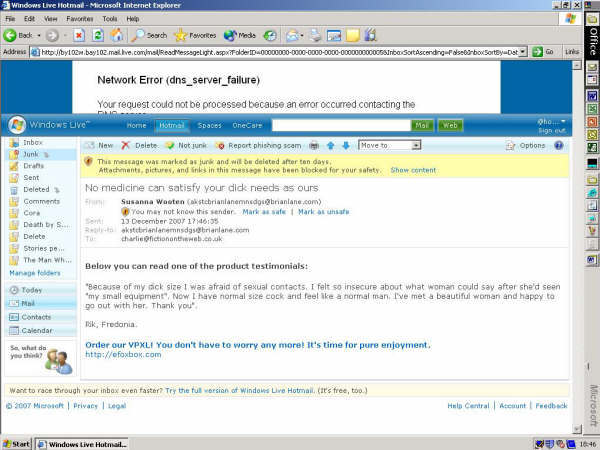Print the page using the toolbar printer
Image resolution: width=600 pixels, height=450 pixels.
coord(315,36)
